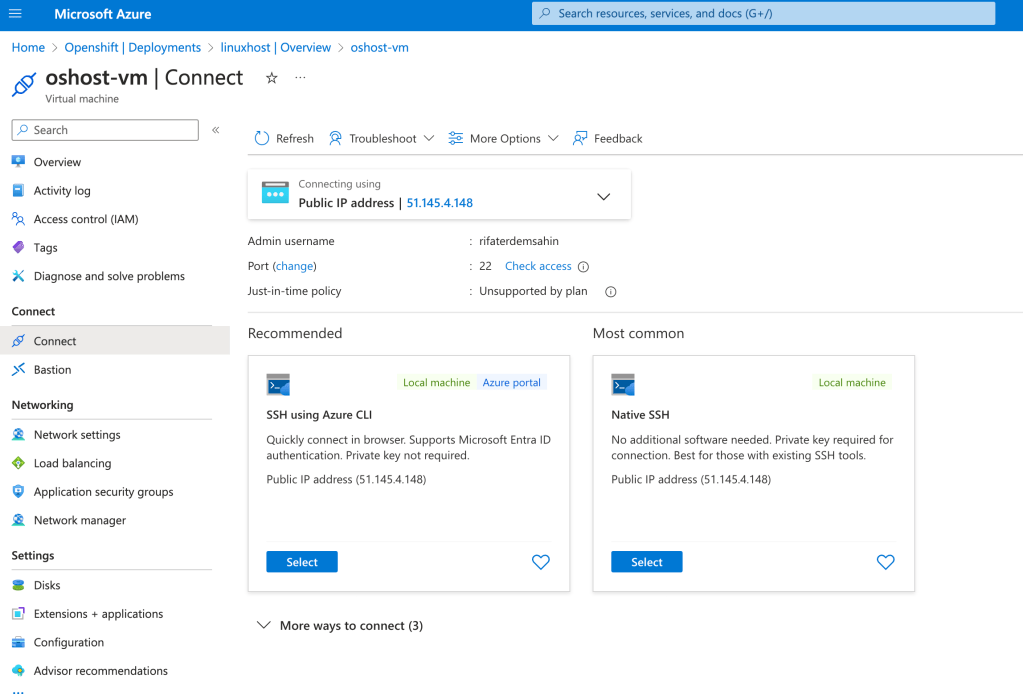1023x694 pixels.
Task: Click the 51.145.4.148 IP address link
Action: [440, 203]
